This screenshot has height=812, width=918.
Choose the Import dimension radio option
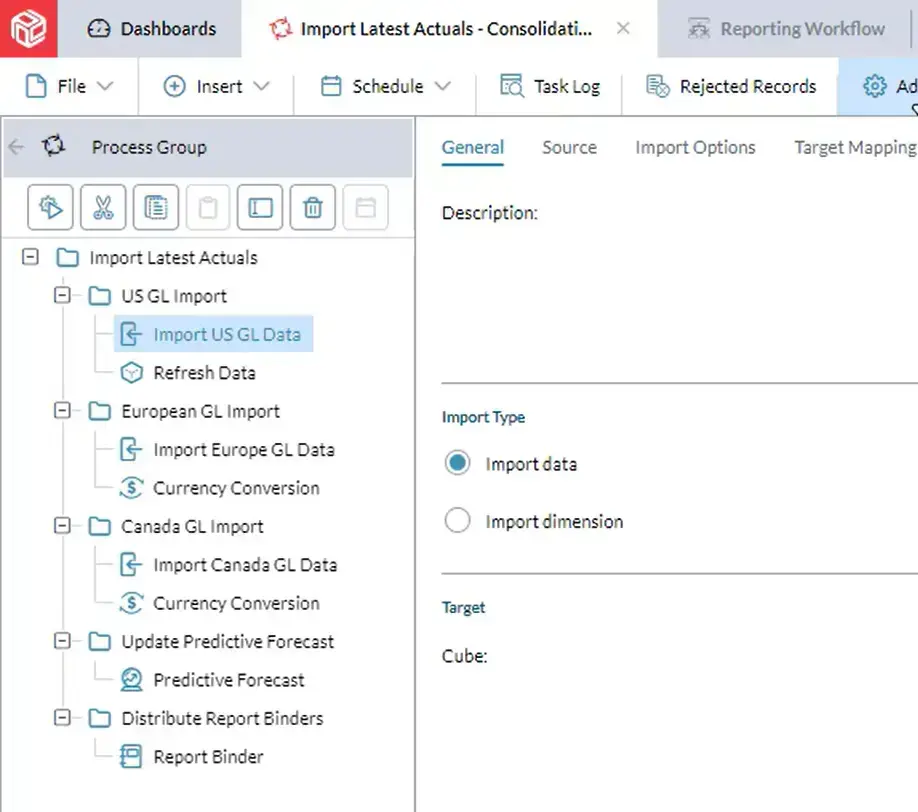(457, 521)
